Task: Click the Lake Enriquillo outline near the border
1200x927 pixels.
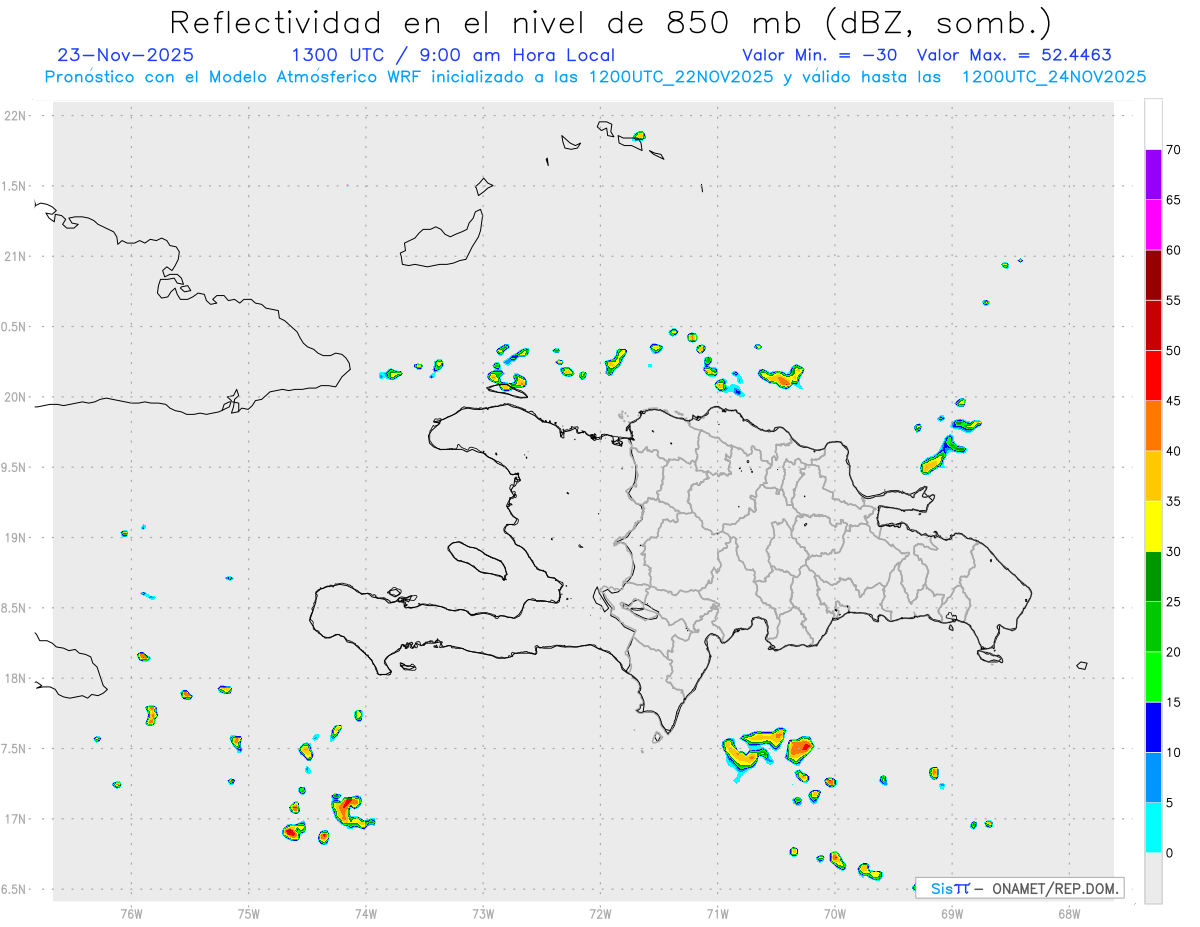Action: [x=640, y=609]
